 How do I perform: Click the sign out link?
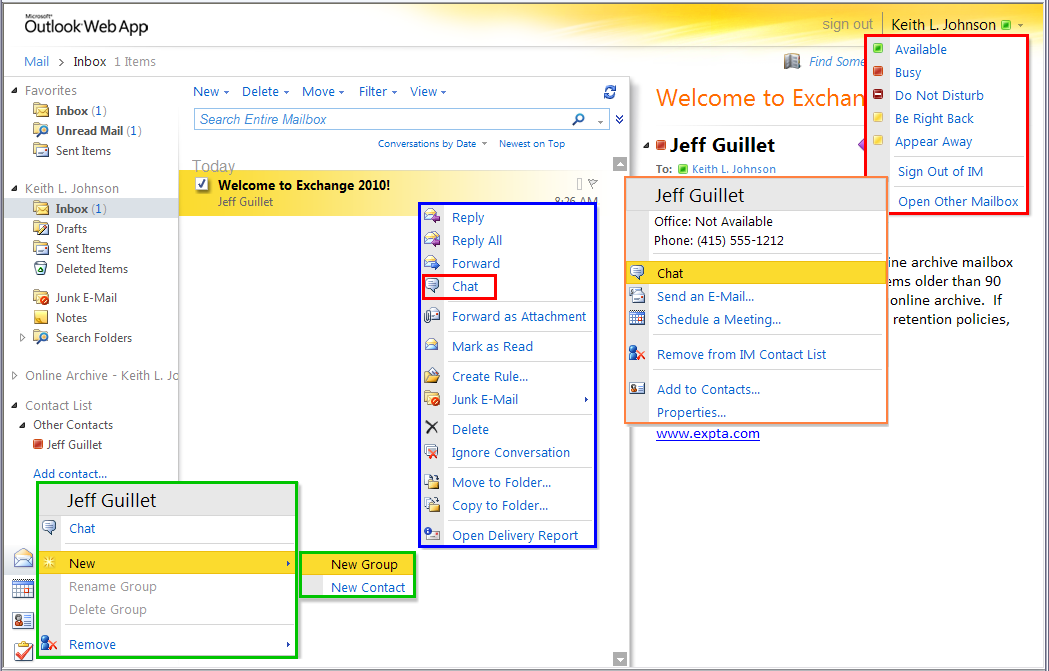(x=847, y=23)
